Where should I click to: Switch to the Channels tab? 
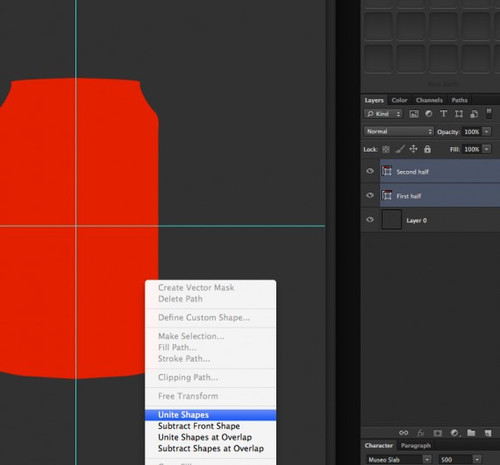429,100
